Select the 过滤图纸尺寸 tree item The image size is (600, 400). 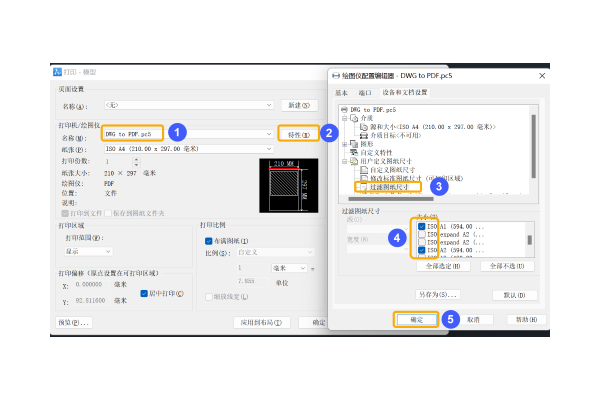tap(389, 187)
